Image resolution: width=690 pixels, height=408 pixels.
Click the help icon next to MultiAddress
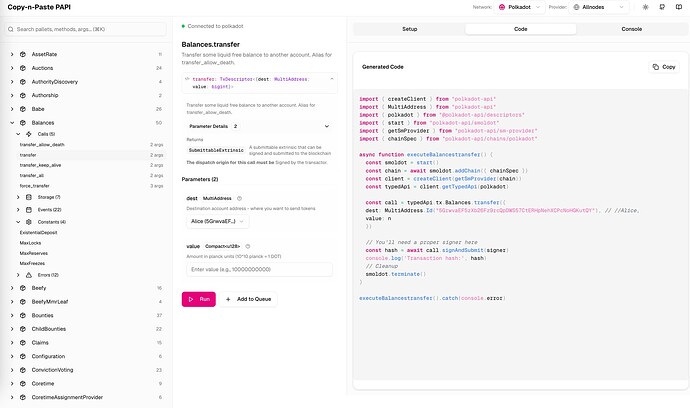point(241,199)
